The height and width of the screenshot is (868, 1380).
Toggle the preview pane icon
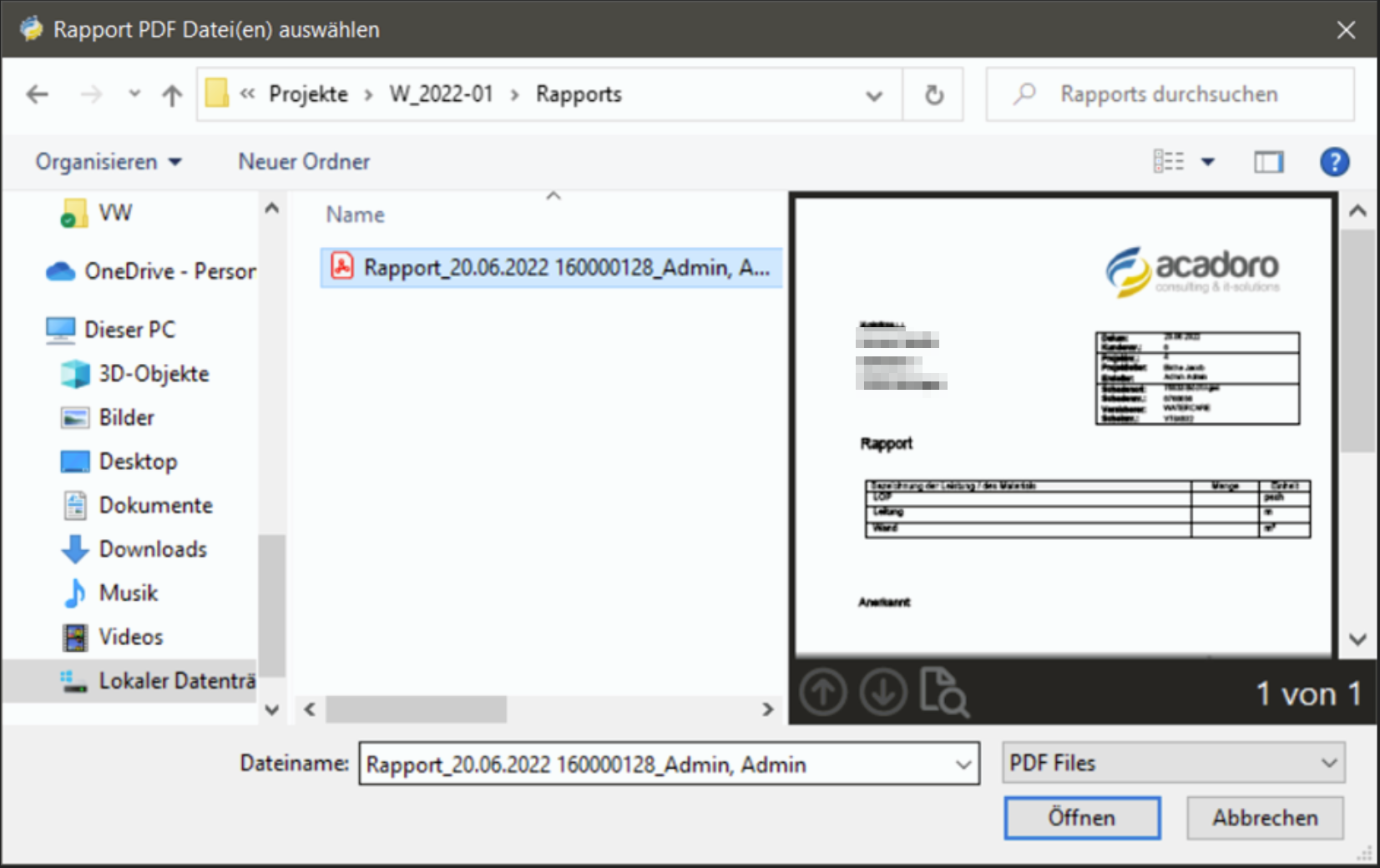click(x=1268, y=162)
